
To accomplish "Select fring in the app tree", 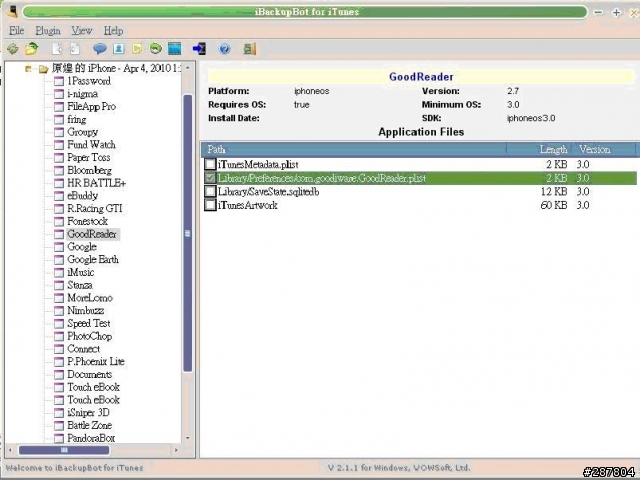I will tap(77, 119).
